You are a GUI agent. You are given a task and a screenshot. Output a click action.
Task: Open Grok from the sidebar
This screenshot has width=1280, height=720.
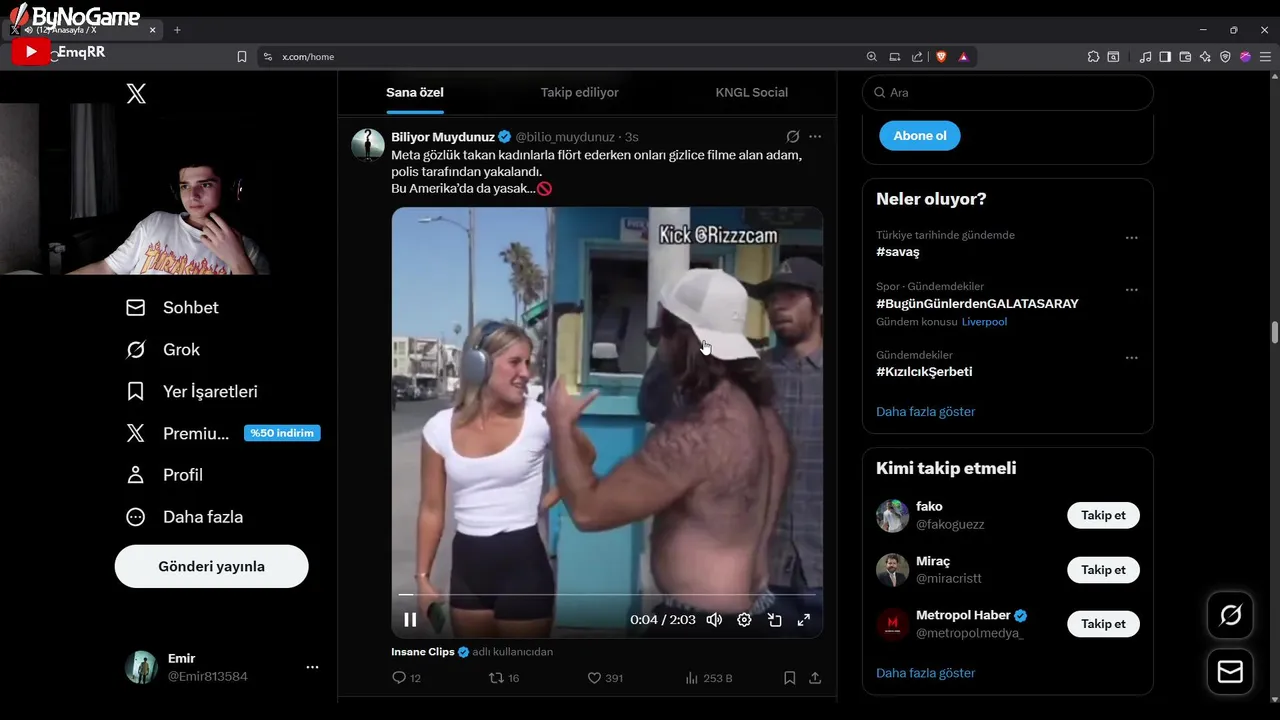pos(163,350)
